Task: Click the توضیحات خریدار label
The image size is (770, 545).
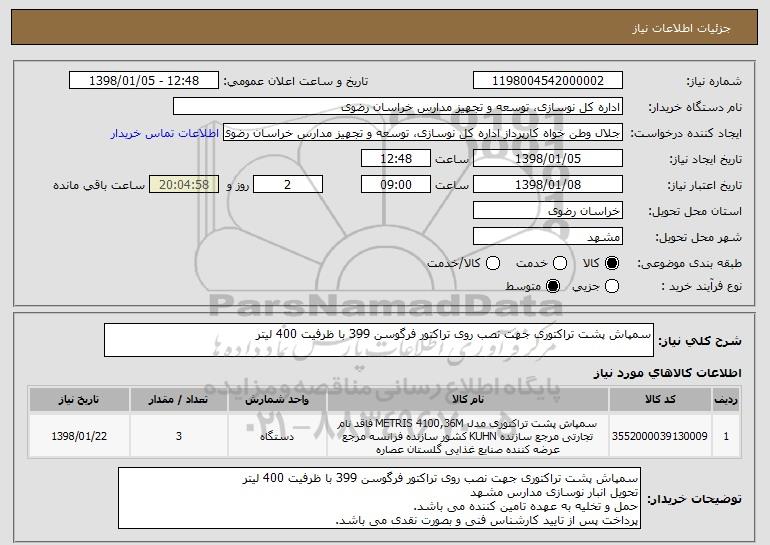Action: pyautogui.click(x=694, y=499)
